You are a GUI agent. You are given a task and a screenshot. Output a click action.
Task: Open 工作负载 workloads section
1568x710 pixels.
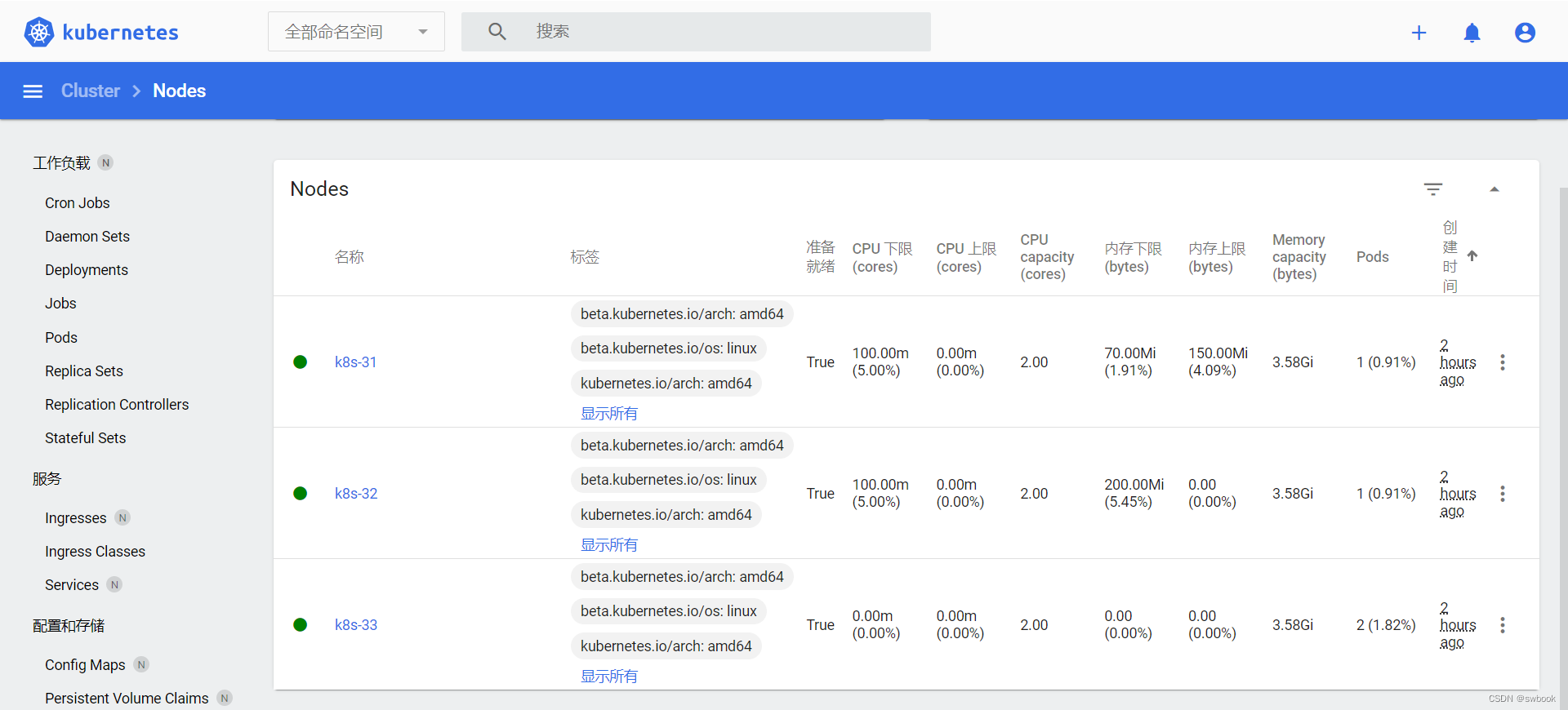point(61,163)
